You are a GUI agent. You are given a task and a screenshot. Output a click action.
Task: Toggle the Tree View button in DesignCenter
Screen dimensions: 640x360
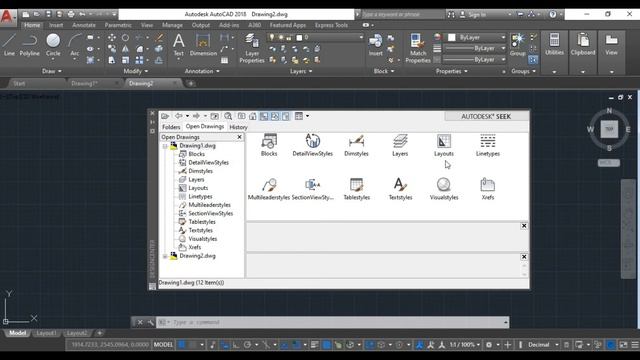(264, 116)
